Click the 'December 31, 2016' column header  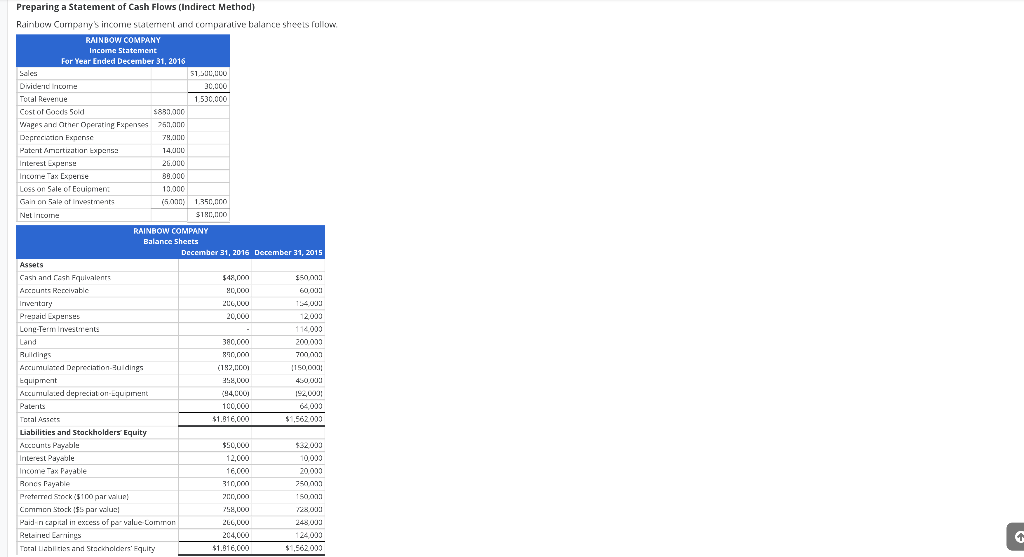pyautogui.click(x=215, y=253)
